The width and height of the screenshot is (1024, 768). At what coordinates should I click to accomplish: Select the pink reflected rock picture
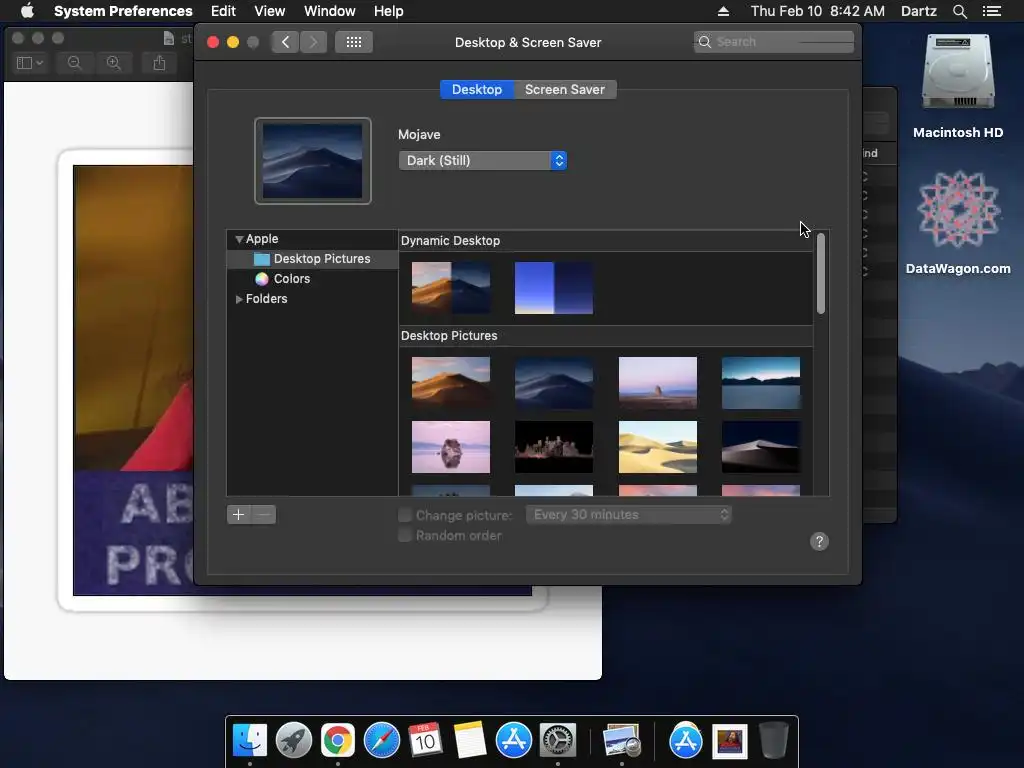pyautogui.click(x=451, y=447)
